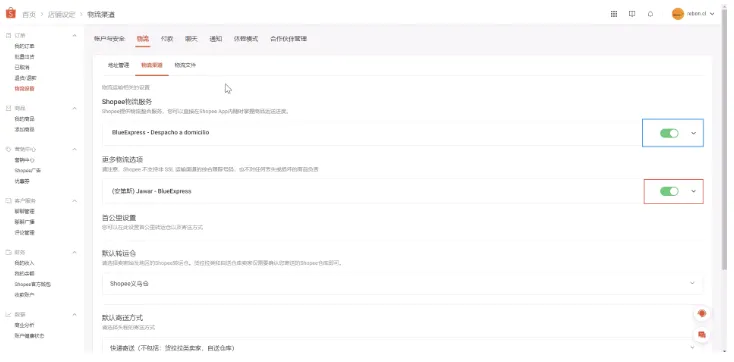Open 退货/退款 in the sidebar

point(25,78)
